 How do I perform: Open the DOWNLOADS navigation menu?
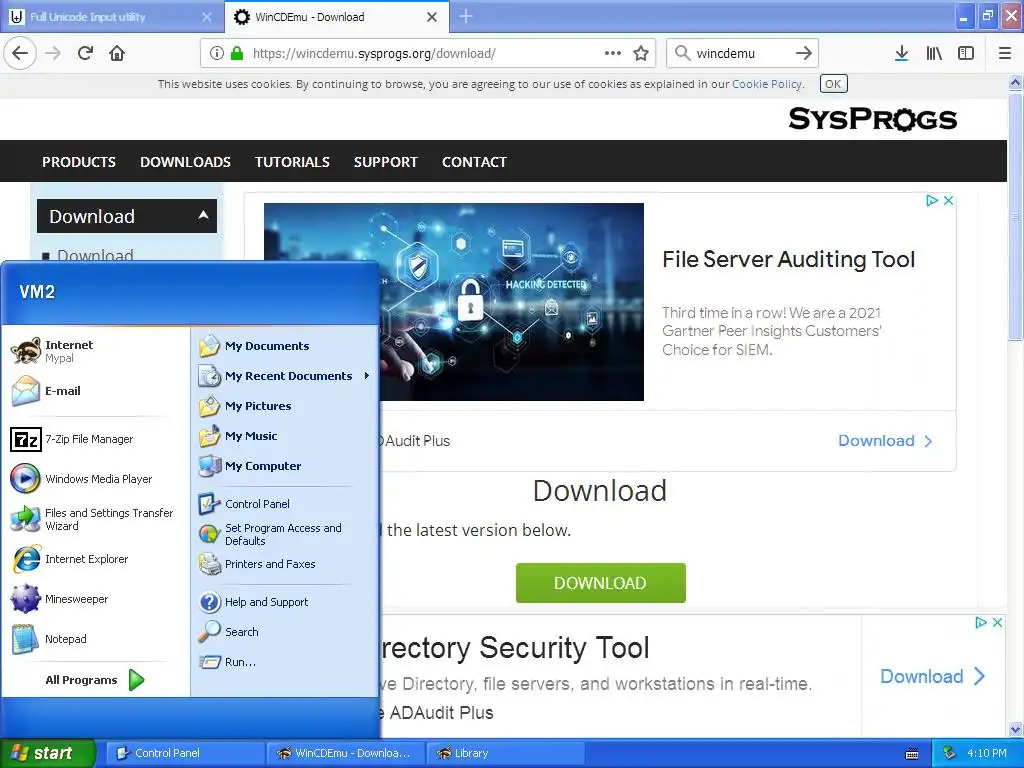(185, 162)
